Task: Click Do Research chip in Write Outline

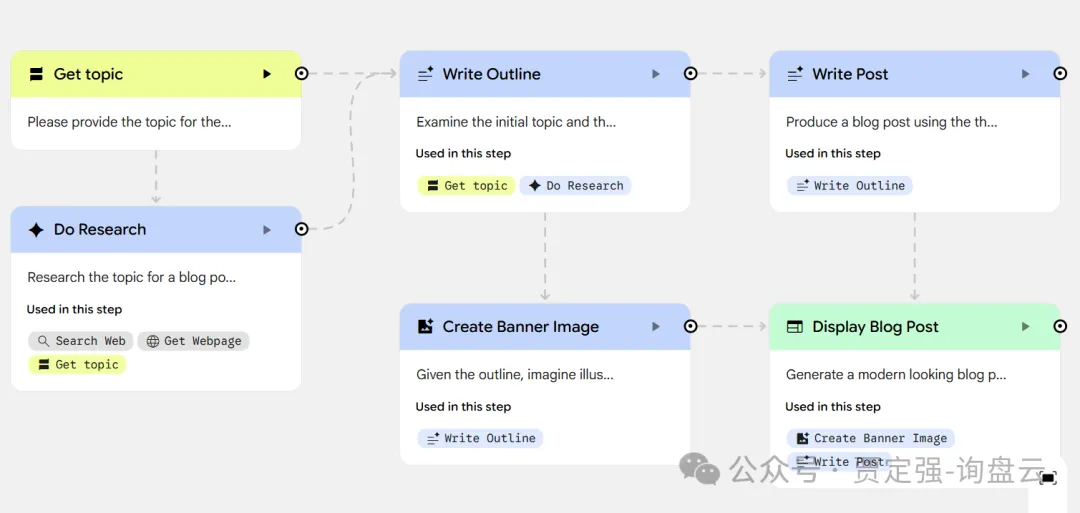Action: click(575, 186)
